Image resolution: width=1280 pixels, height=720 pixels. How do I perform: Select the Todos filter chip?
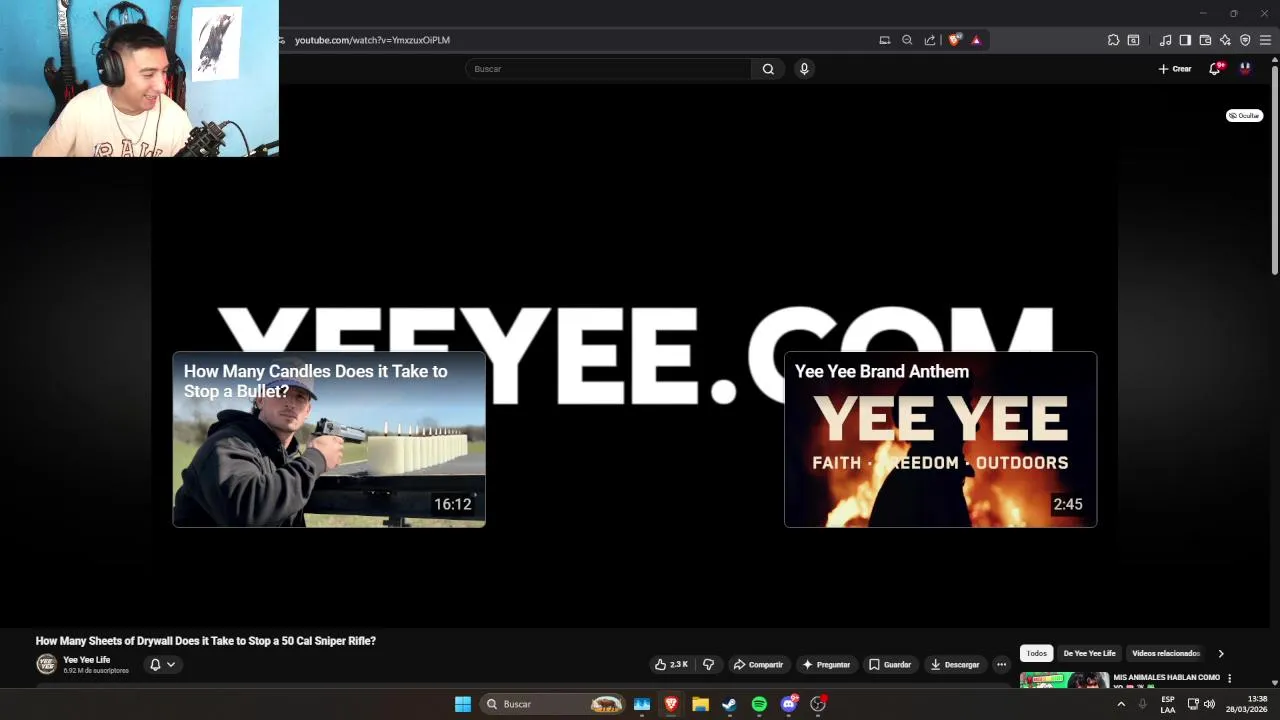point(1036,653)
